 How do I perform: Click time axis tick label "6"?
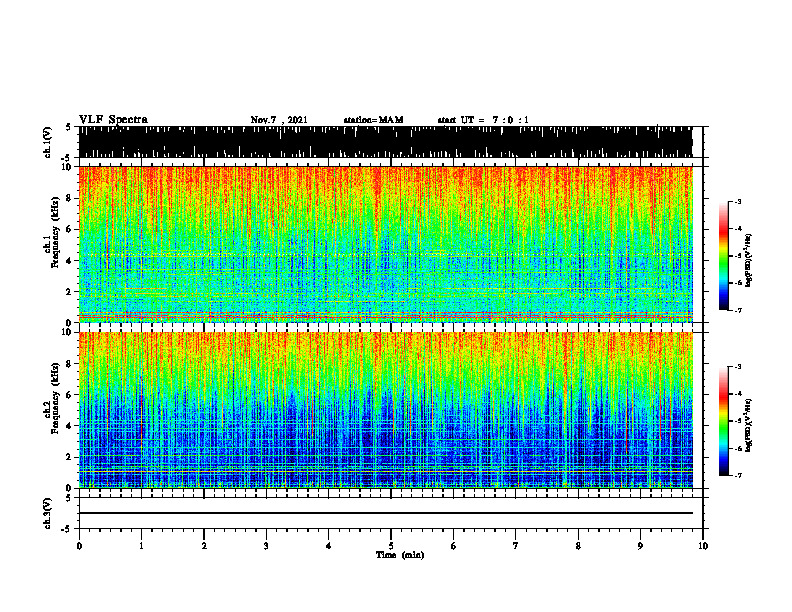(454, 546)
